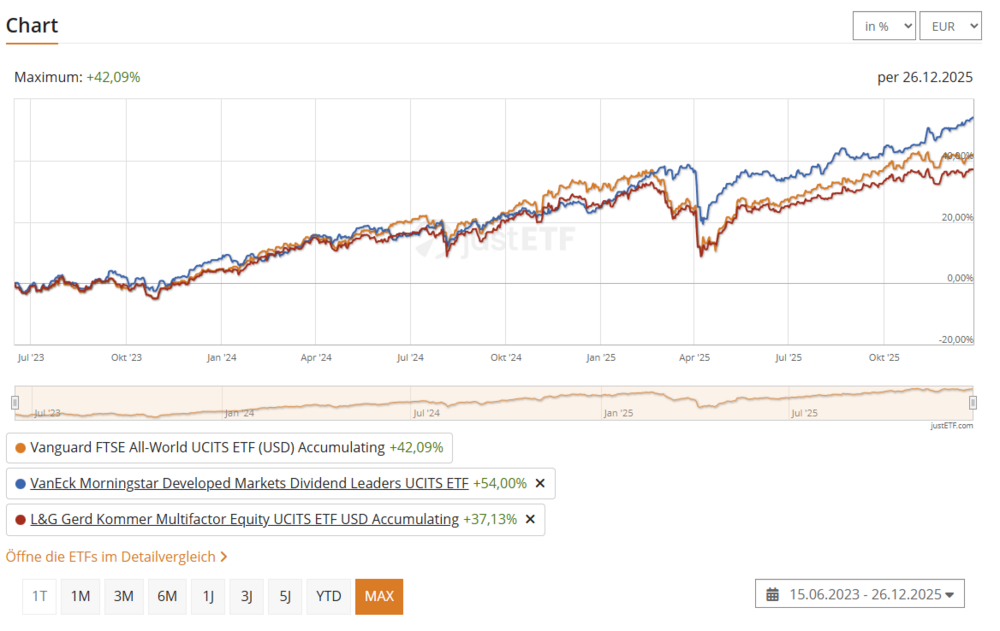1000x631 pixels.
Task: Open L&G Gerd Kommer Multifactor ETF link
Action: (244, 520)
